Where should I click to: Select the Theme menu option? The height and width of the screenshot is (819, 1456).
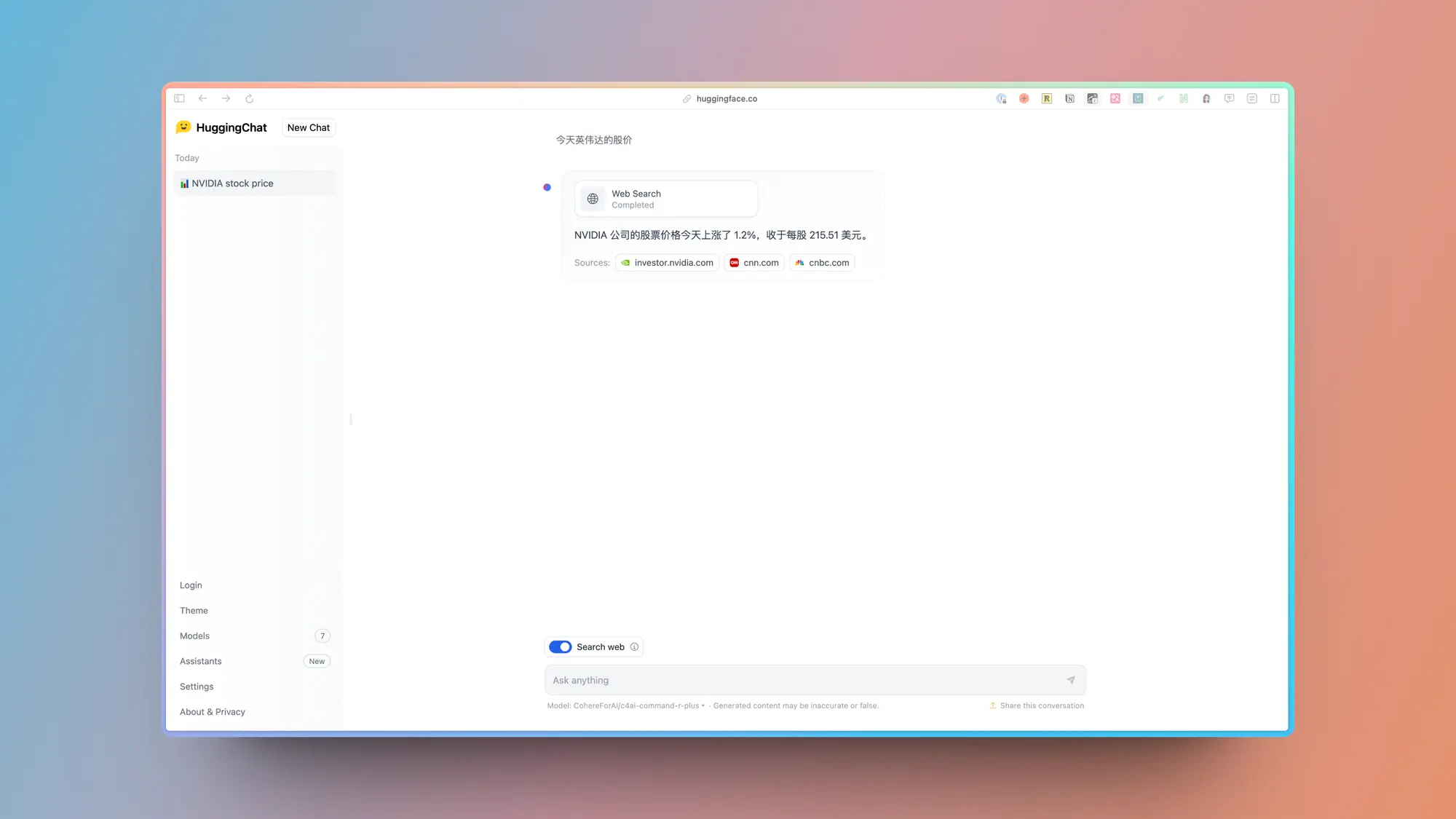click(x=193, y=610)
